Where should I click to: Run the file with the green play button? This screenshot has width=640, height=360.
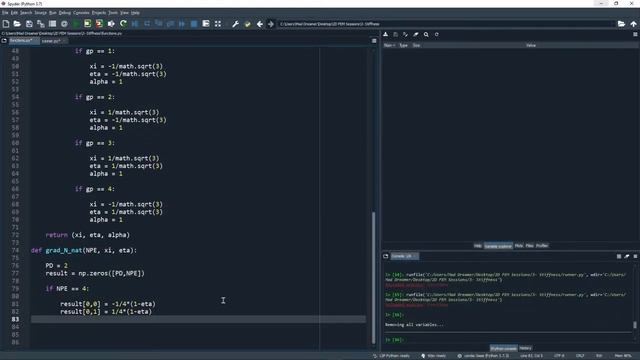click(76, 24)
